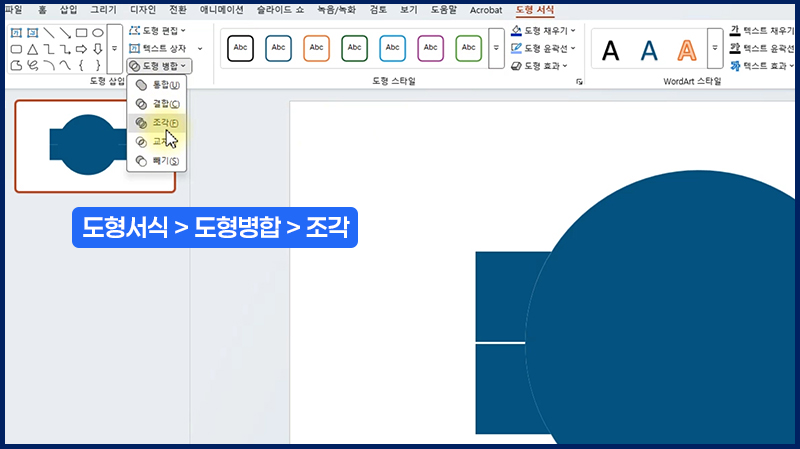Screen dimensions: 800x449
Task: Switch to the 삽입 tab
Action: coord(68,9)
